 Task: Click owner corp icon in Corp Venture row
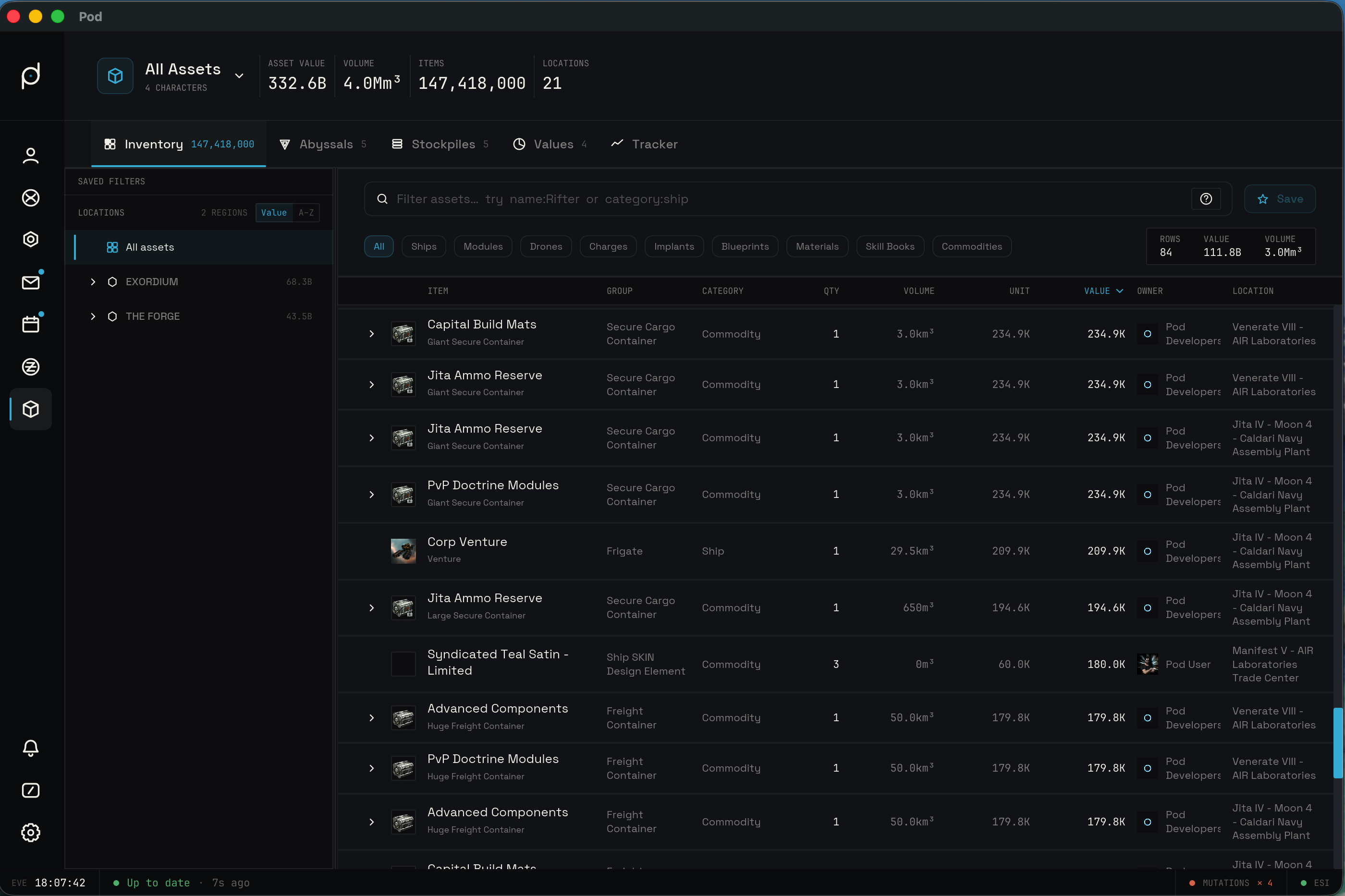pos(1148,551)
